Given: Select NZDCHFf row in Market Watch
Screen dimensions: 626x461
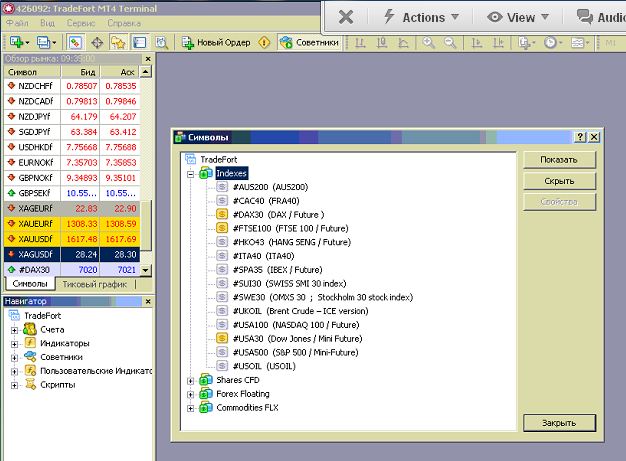Looking at the screenshot, I should (x=72, y=86).
